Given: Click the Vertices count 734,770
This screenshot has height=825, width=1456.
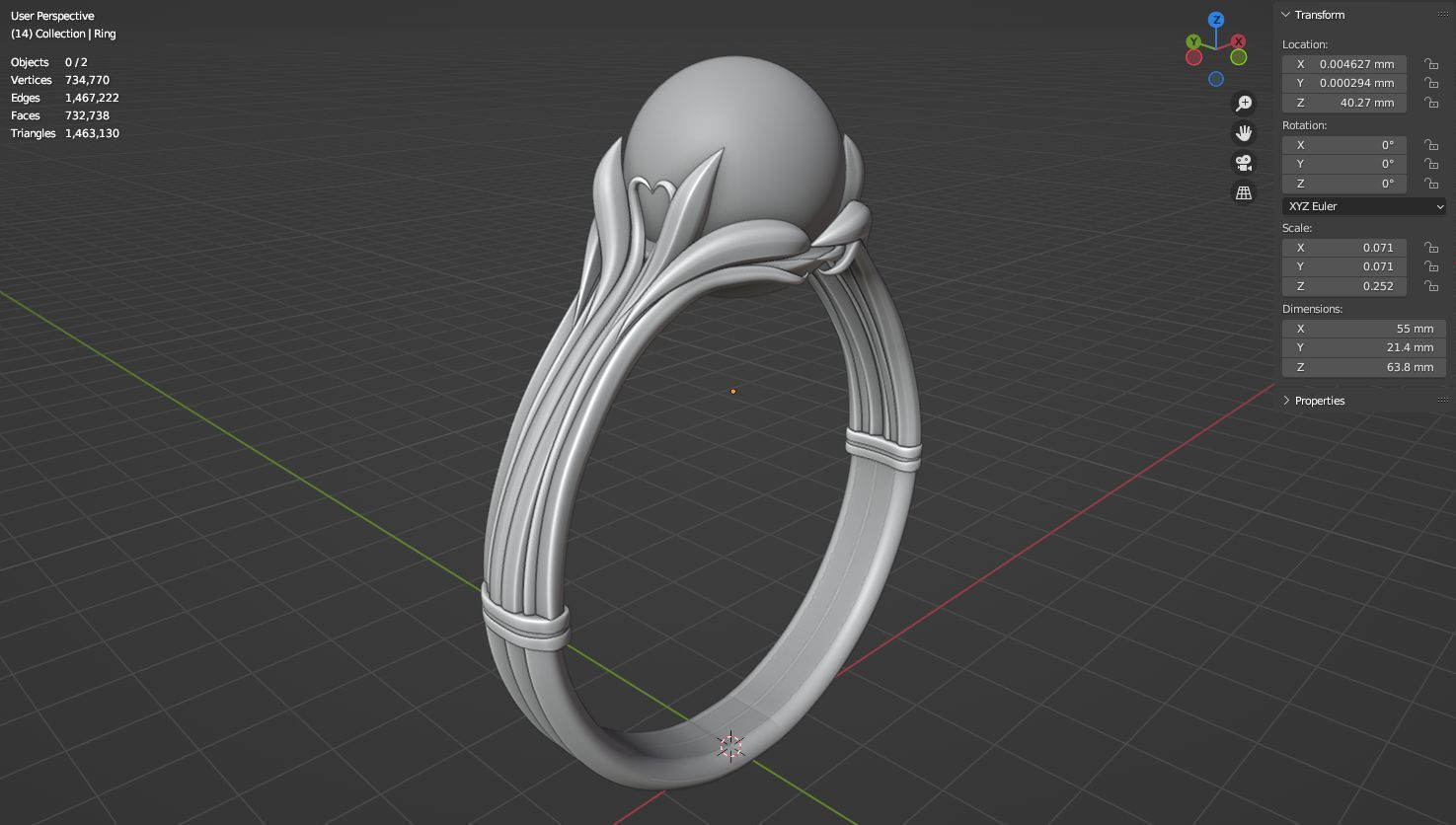Looking at the screenshot, I should click(87, 80).
